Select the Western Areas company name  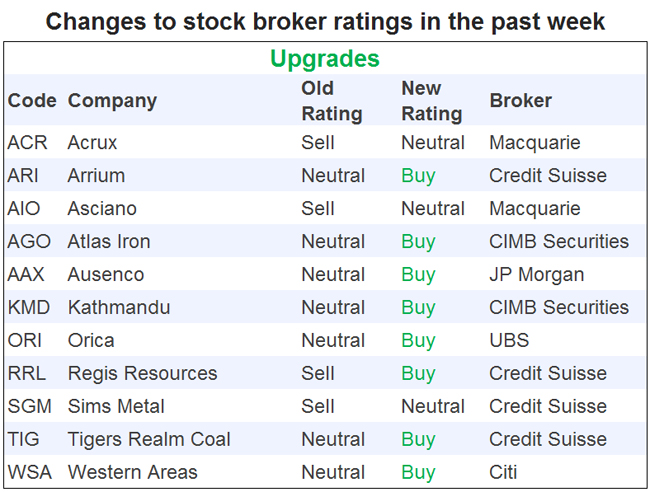133,473
